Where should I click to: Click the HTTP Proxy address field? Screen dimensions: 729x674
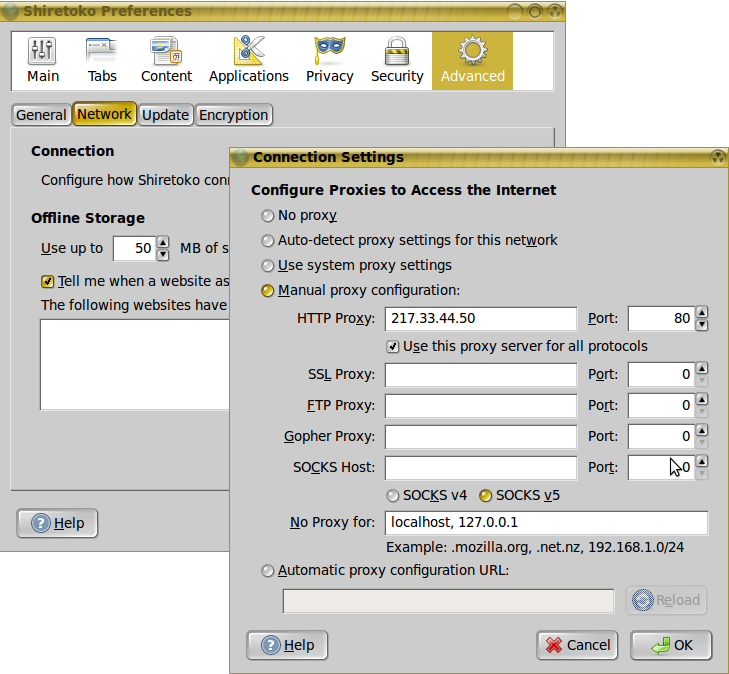(x=480, y=319)
